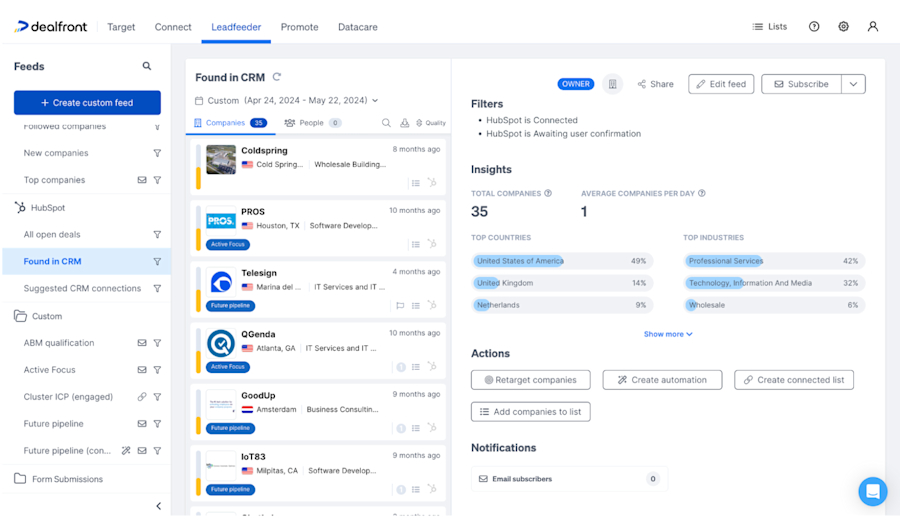The height and width of the screenshot is (520, 900).
Task: Open user profile icon
Action: tap(872, 26)
